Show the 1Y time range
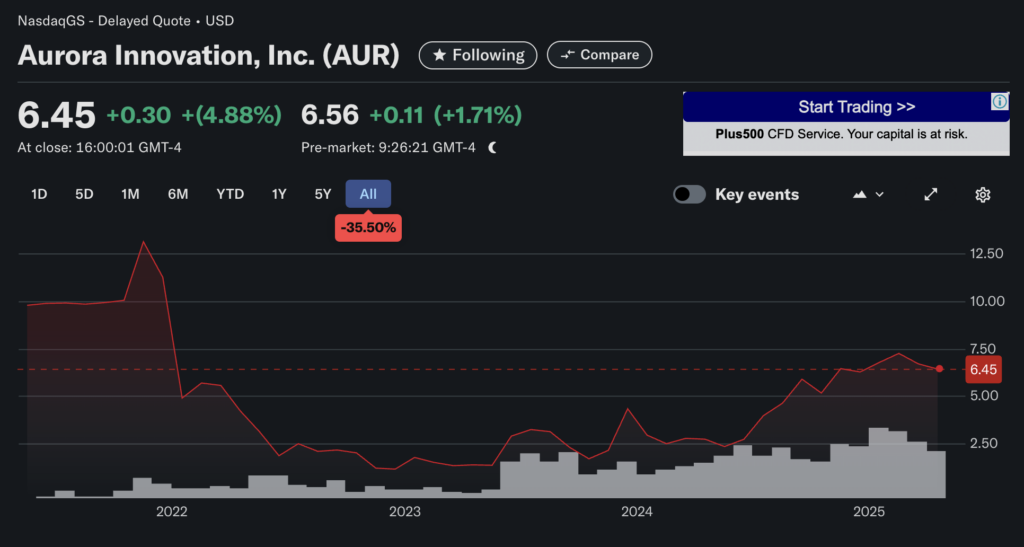This screenshot has height=547, width=1024. point(279,194)
